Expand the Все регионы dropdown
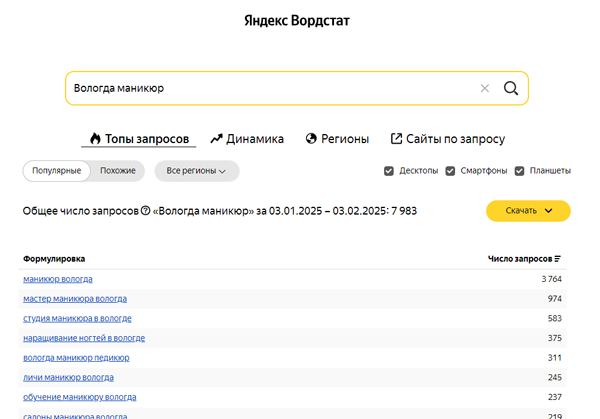 [196, 171]
